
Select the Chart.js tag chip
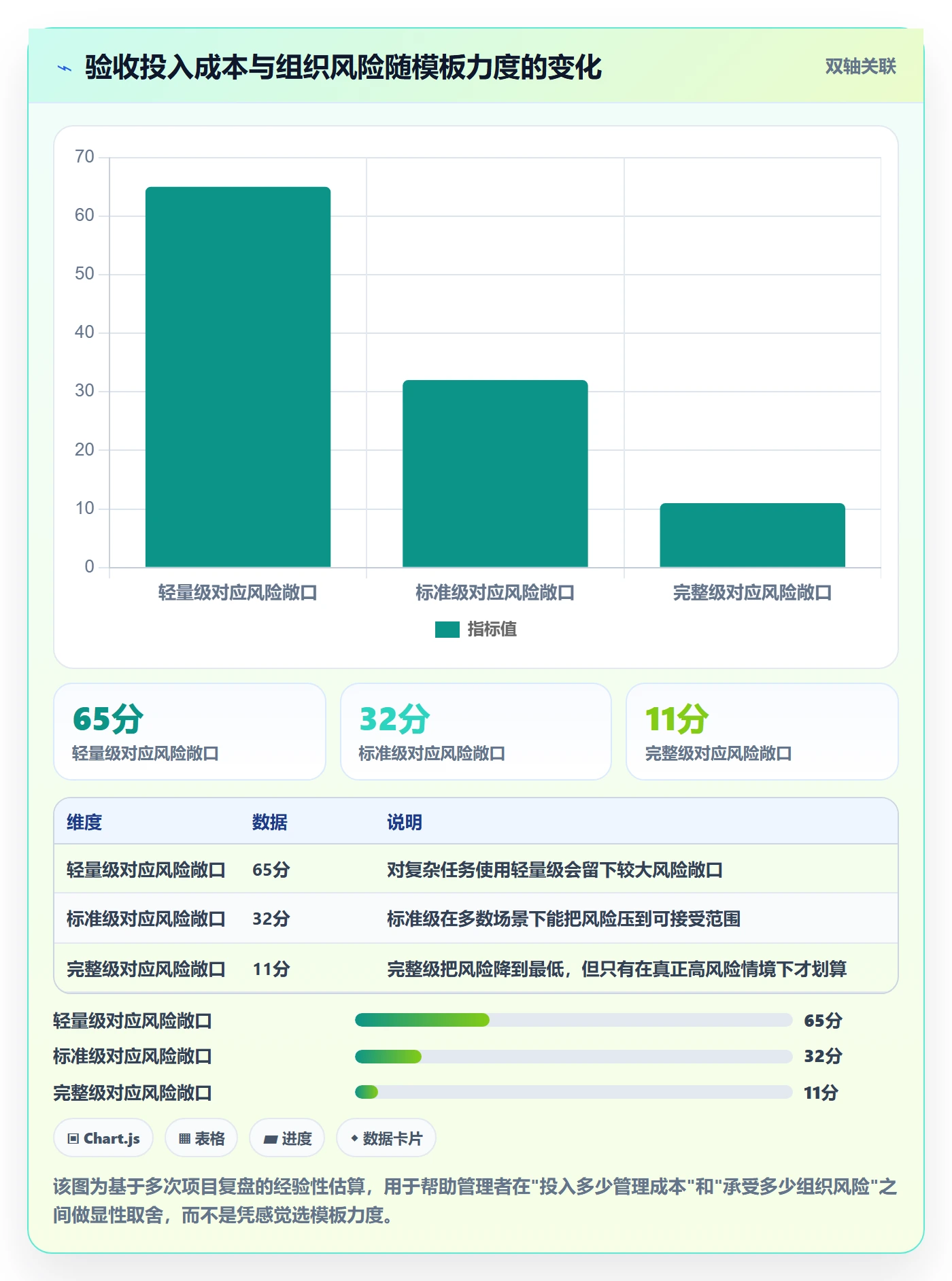click(103, 1138)
